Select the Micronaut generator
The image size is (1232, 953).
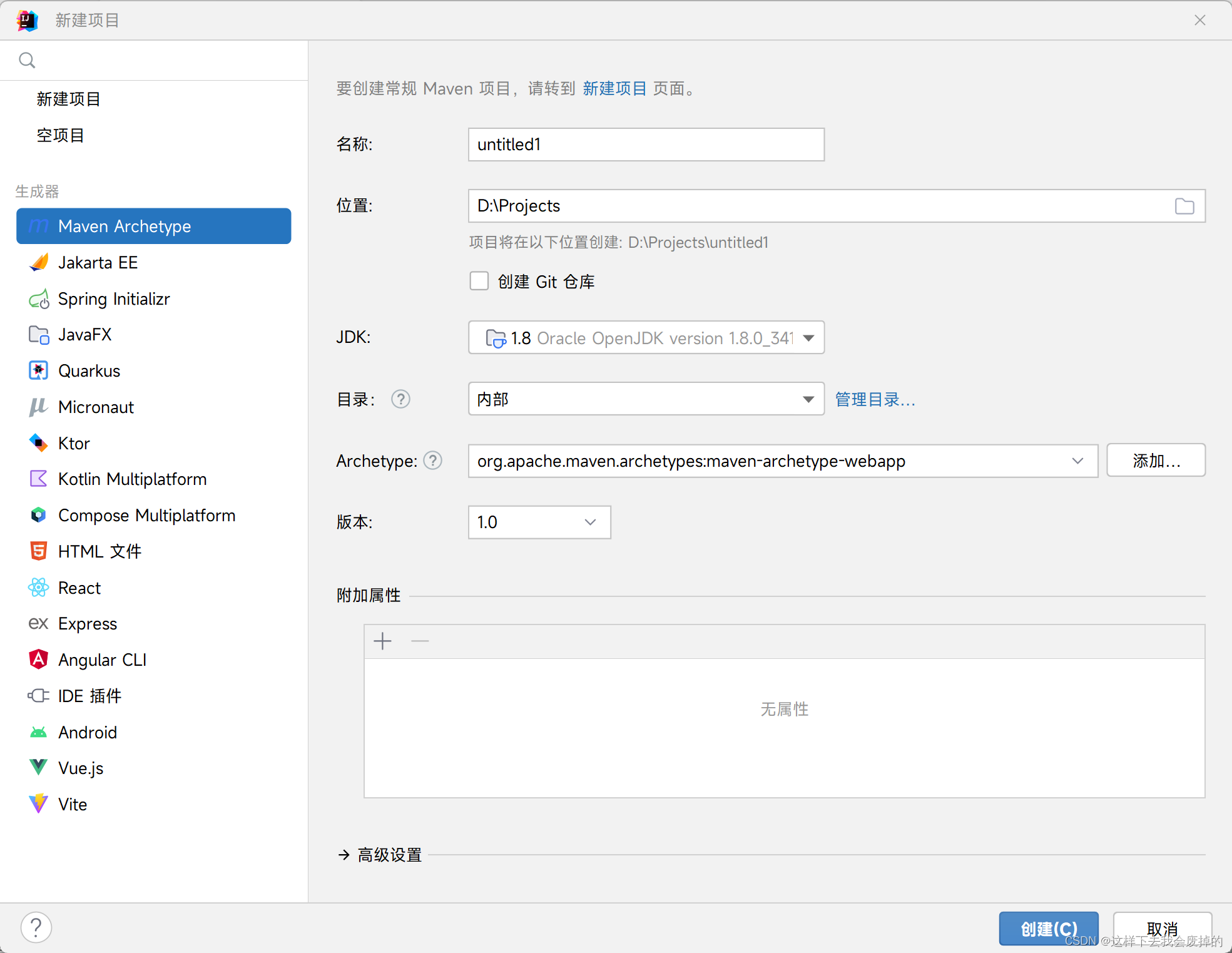(96, 407)
